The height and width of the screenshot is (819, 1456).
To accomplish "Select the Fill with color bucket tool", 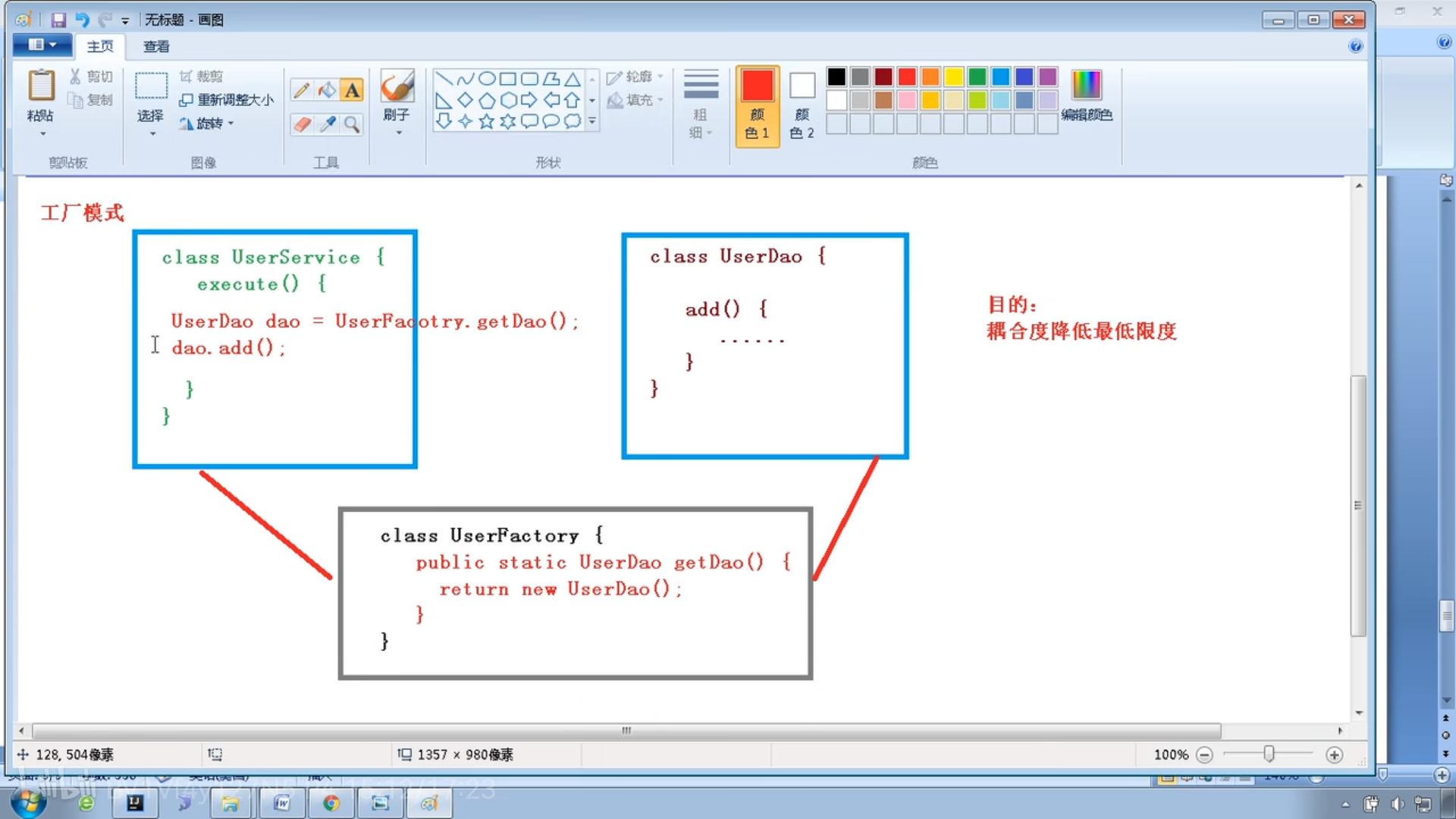I will 327,90.
